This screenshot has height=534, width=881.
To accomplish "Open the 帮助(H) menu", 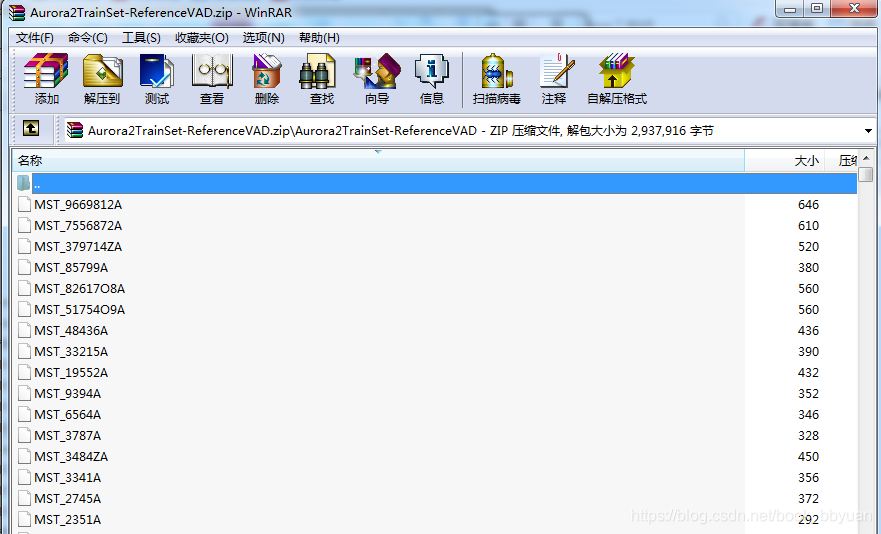I will [x=319, y=38].
